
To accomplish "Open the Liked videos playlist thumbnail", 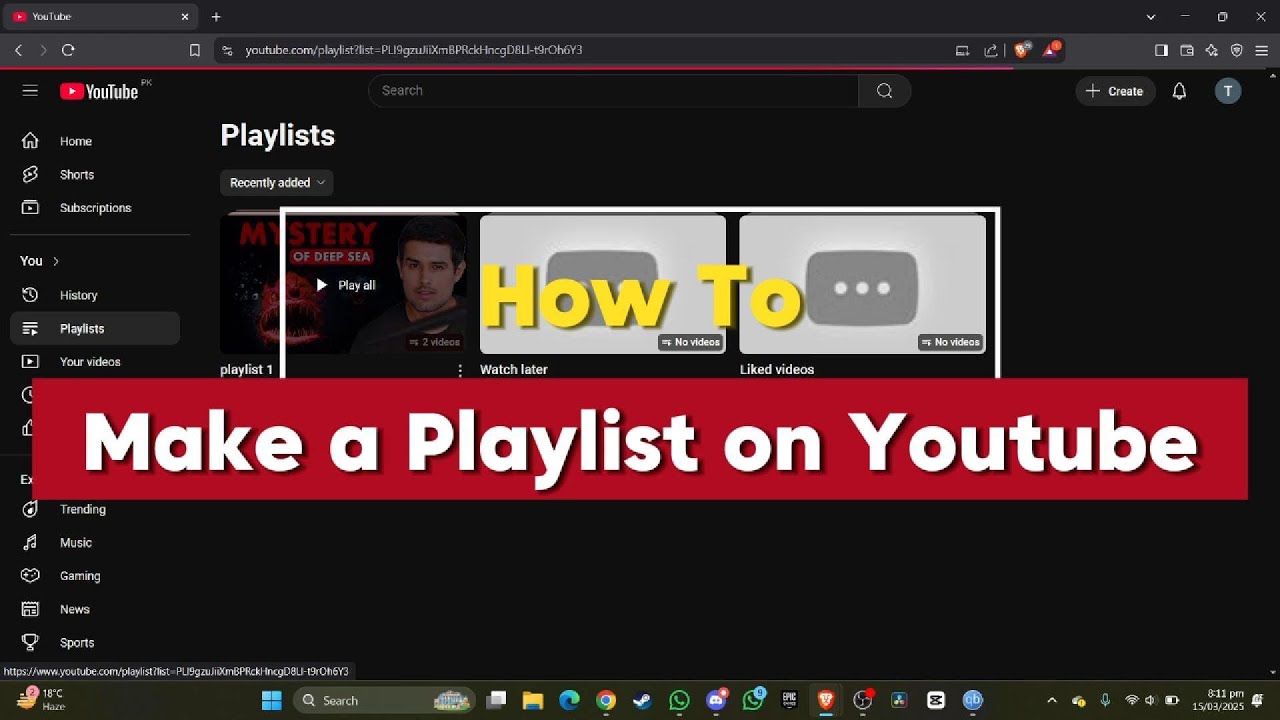I will tap(862, 284).
